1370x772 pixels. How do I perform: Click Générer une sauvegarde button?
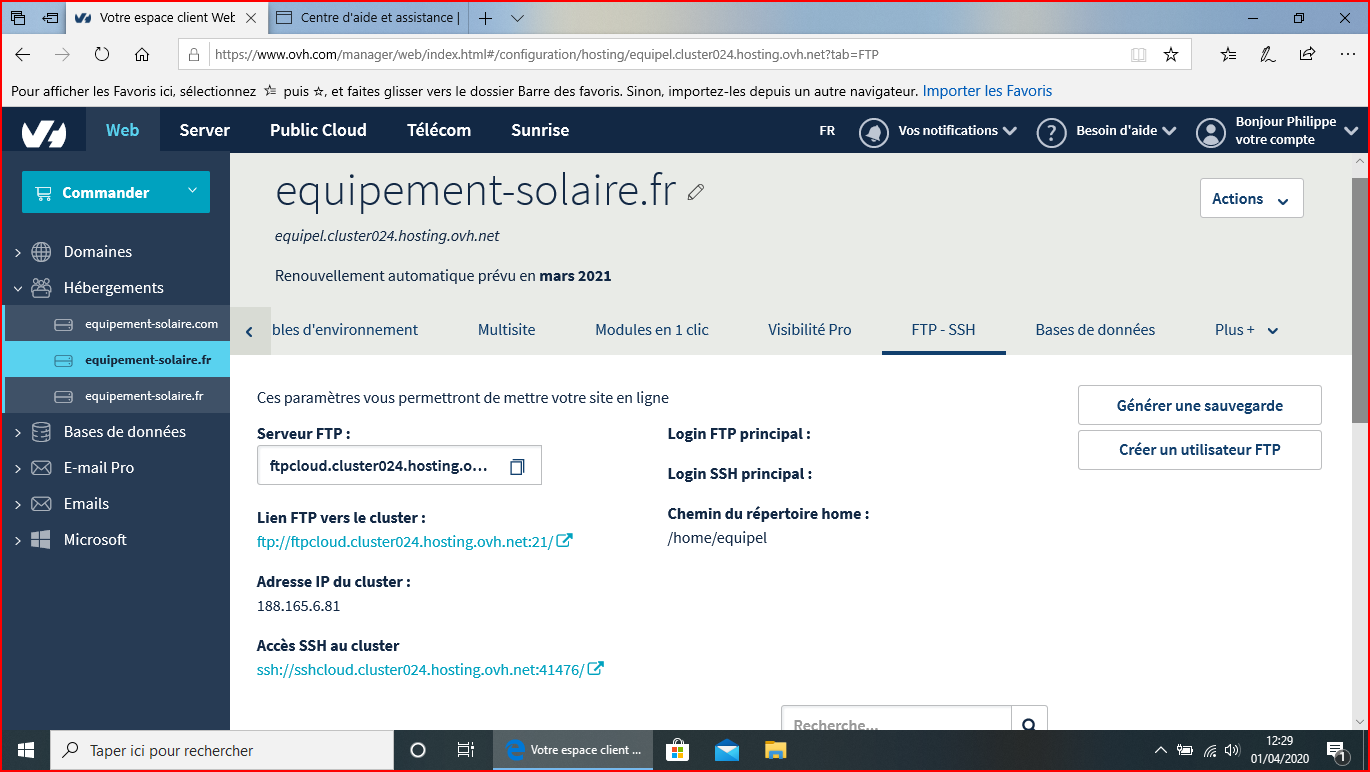point(1200,405)
